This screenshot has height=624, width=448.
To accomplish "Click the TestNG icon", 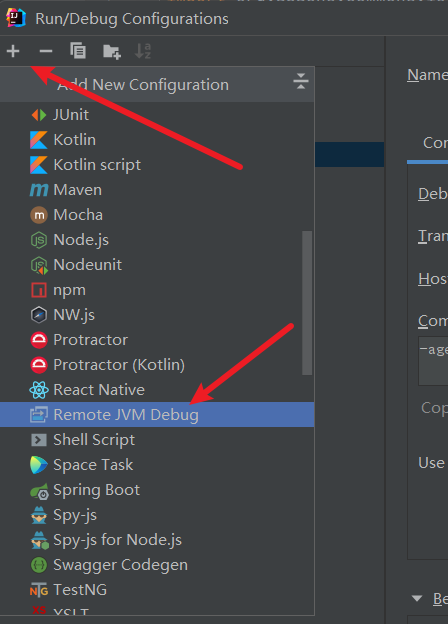I will coord(39,591).
